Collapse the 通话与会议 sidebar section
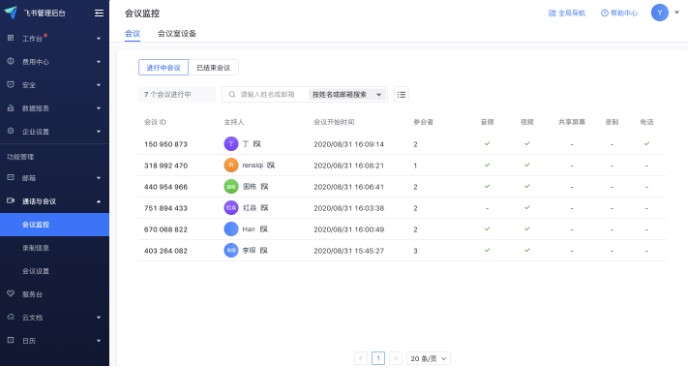This screenshot has height=372, width=696. (99, 201)
